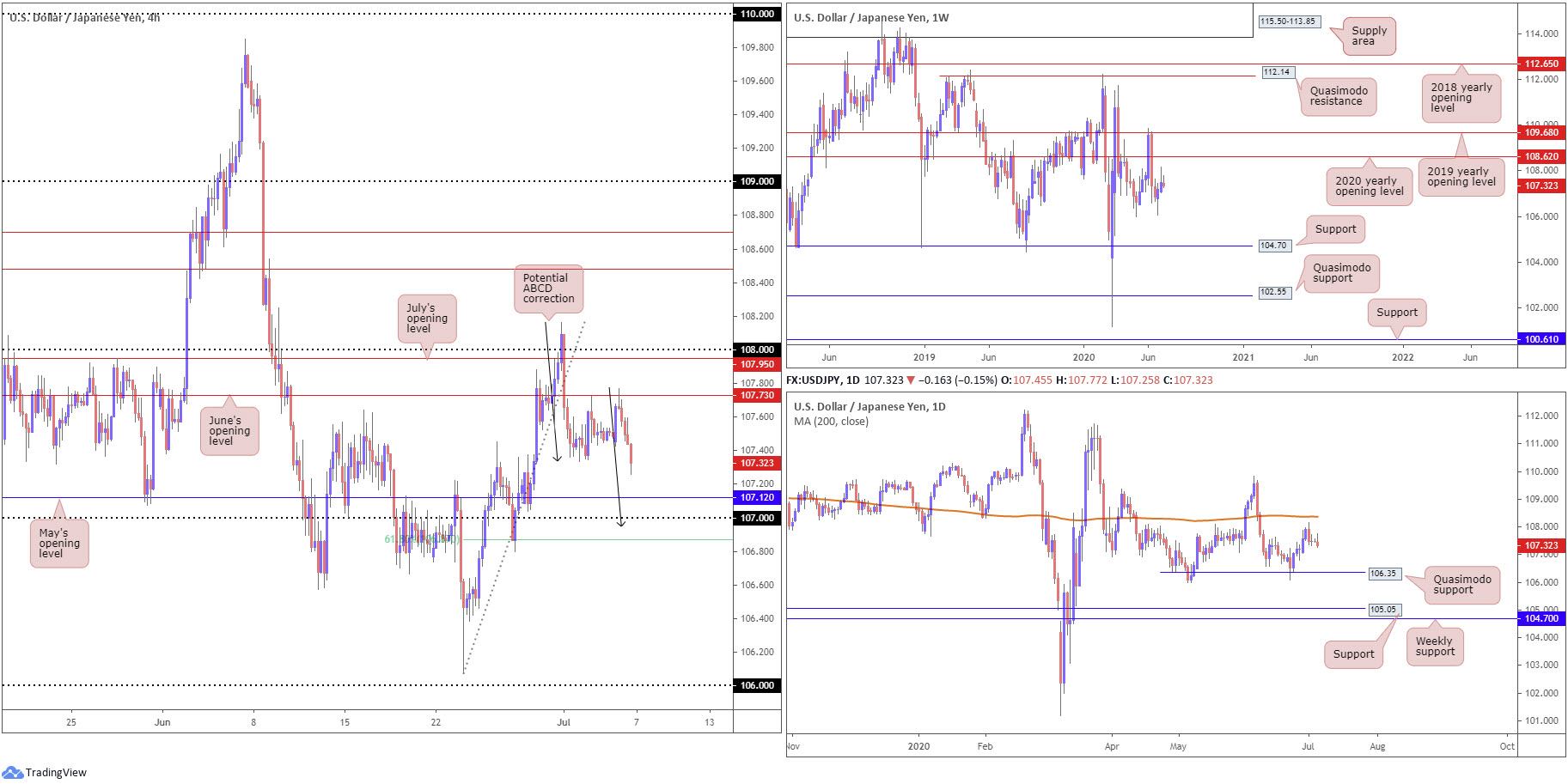Viewport: 1568px width, 784px height.
Task: Click the 102.55 level label
Action: [1273, 292]
